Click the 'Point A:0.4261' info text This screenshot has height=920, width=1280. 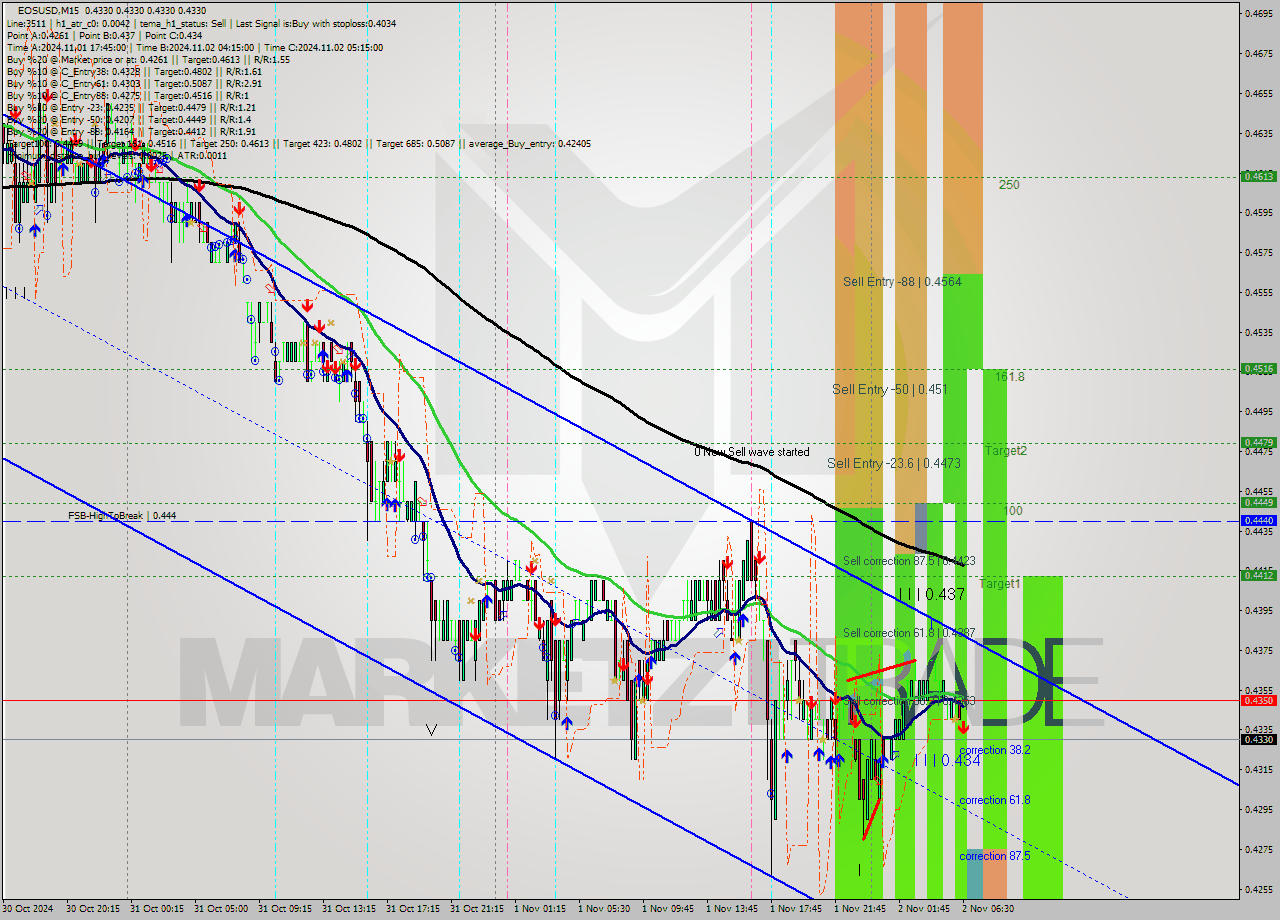(38, 36)
